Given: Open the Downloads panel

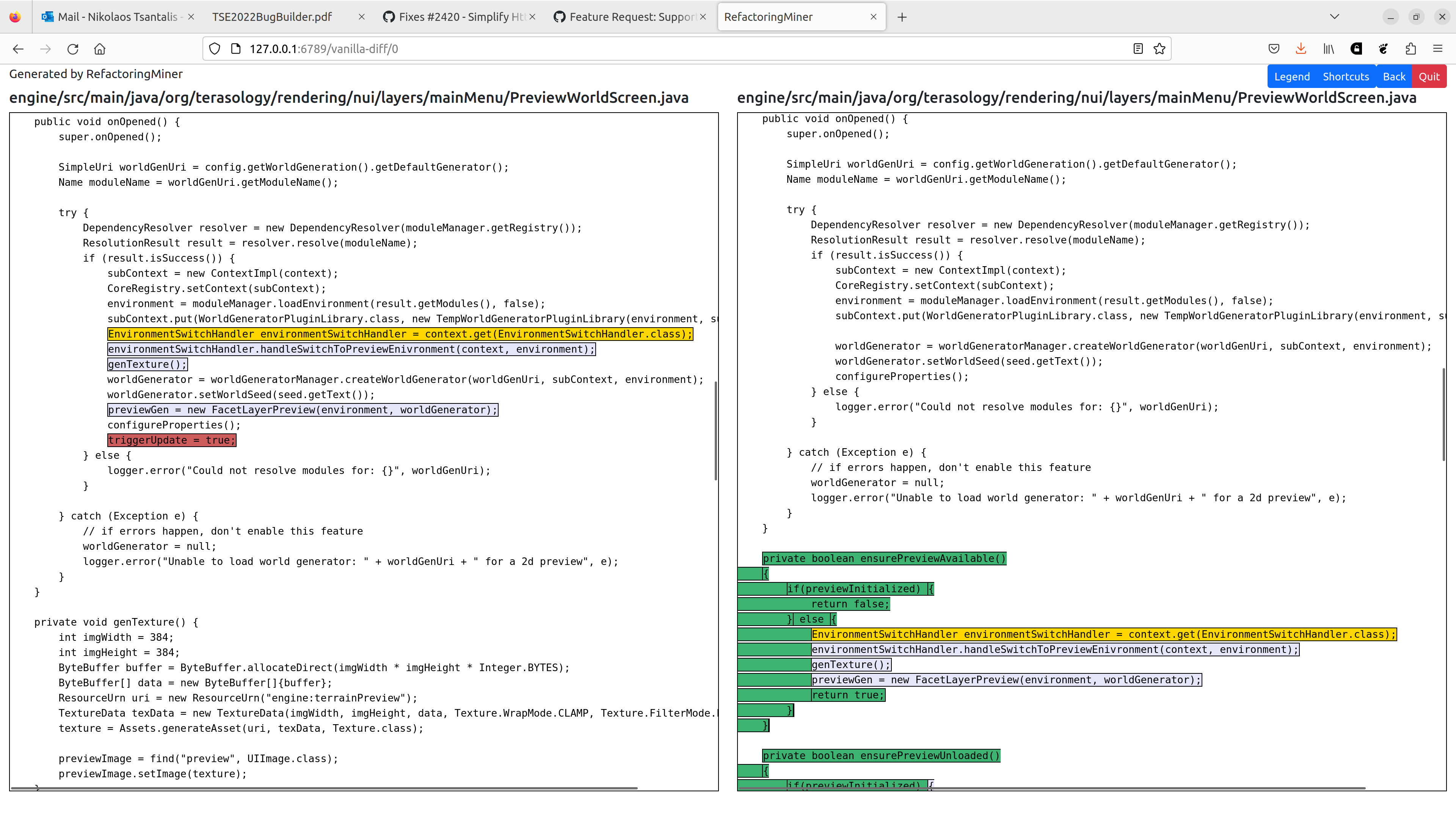Looking at the screenshot, I should [x=1301, y=49].
